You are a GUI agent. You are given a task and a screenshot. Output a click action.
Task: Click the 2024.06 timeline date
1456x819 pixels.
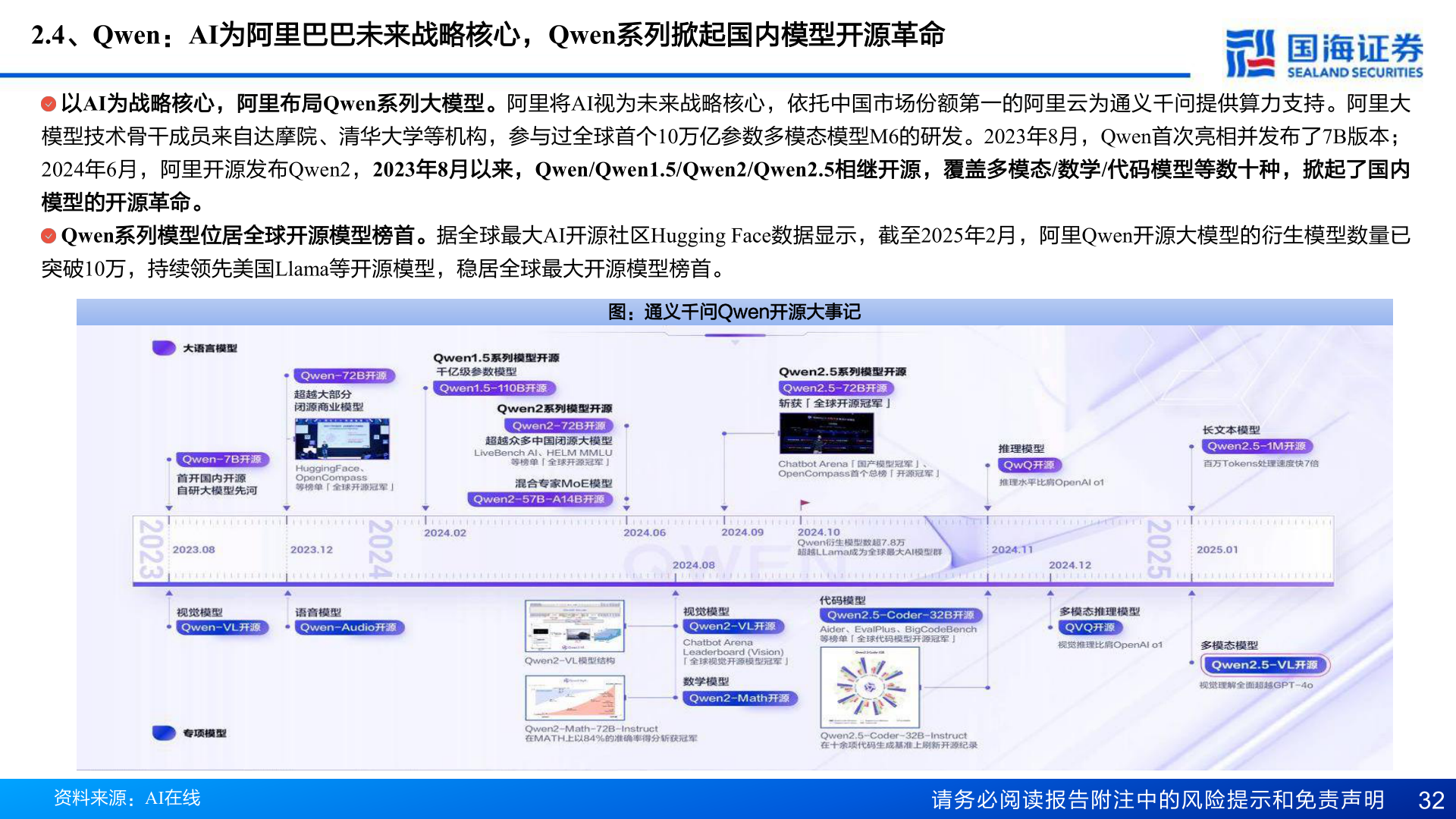pyautogui.click(x=645, y=532)
